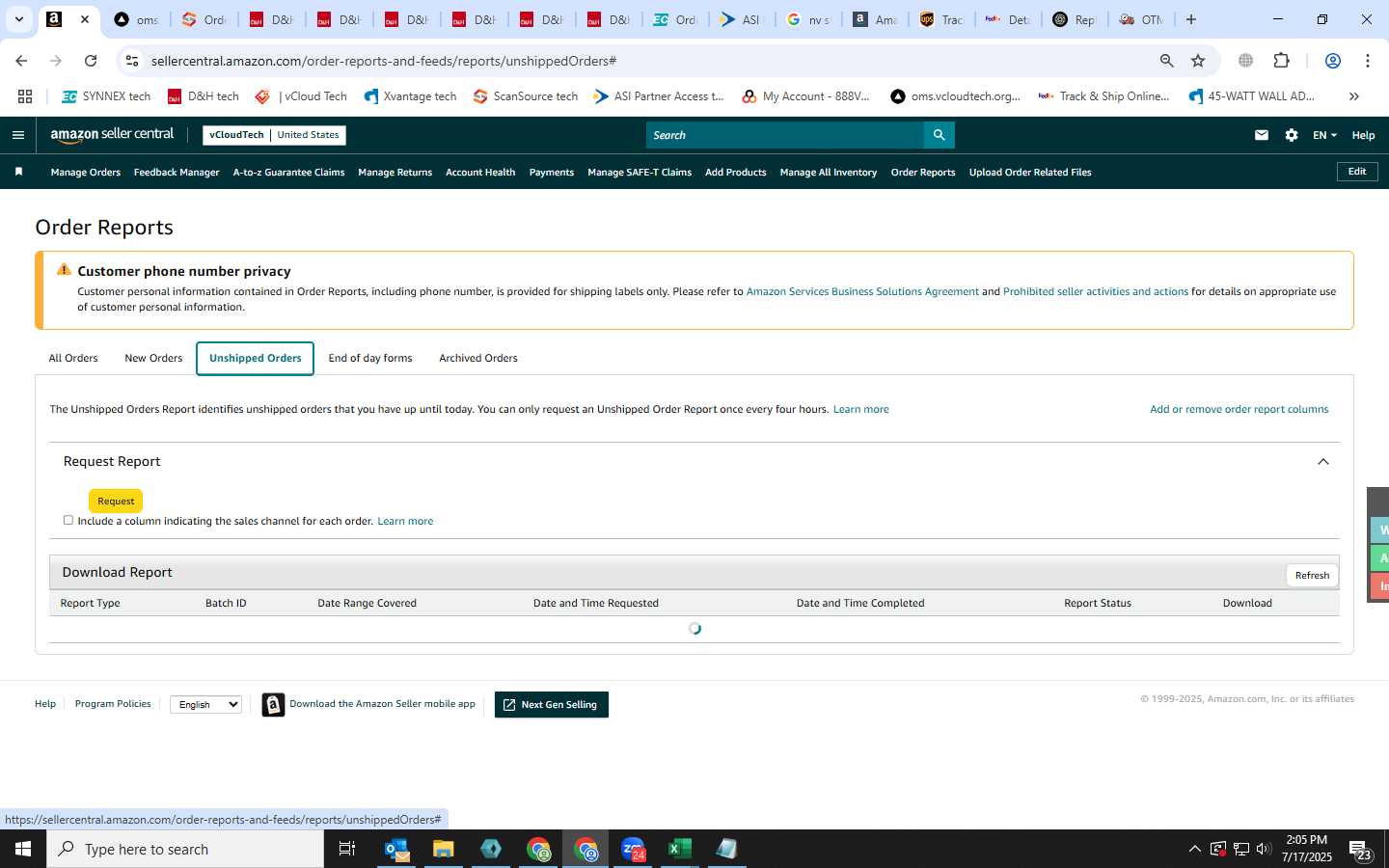Open Manage Orders in the nav bar
The height and width of the screenshot is (868, 1389).
(x=86, y=173)
